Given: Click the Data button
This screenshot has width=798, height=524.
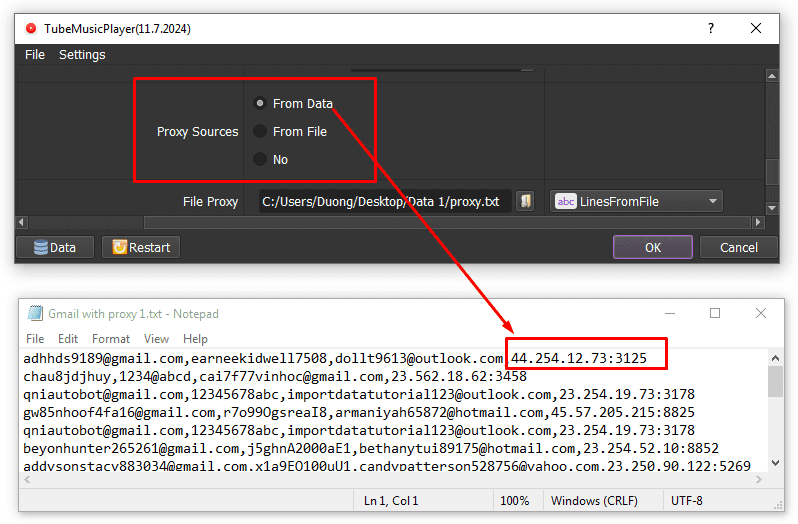Looking at the screenshot, I should click(55, 247).
